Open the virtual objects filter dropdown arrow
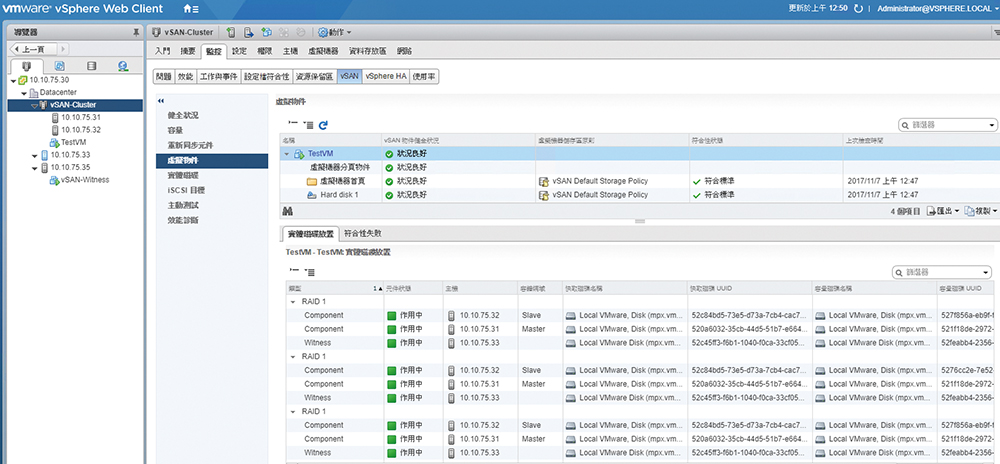 pyautogui.click(x=992, y=126)
